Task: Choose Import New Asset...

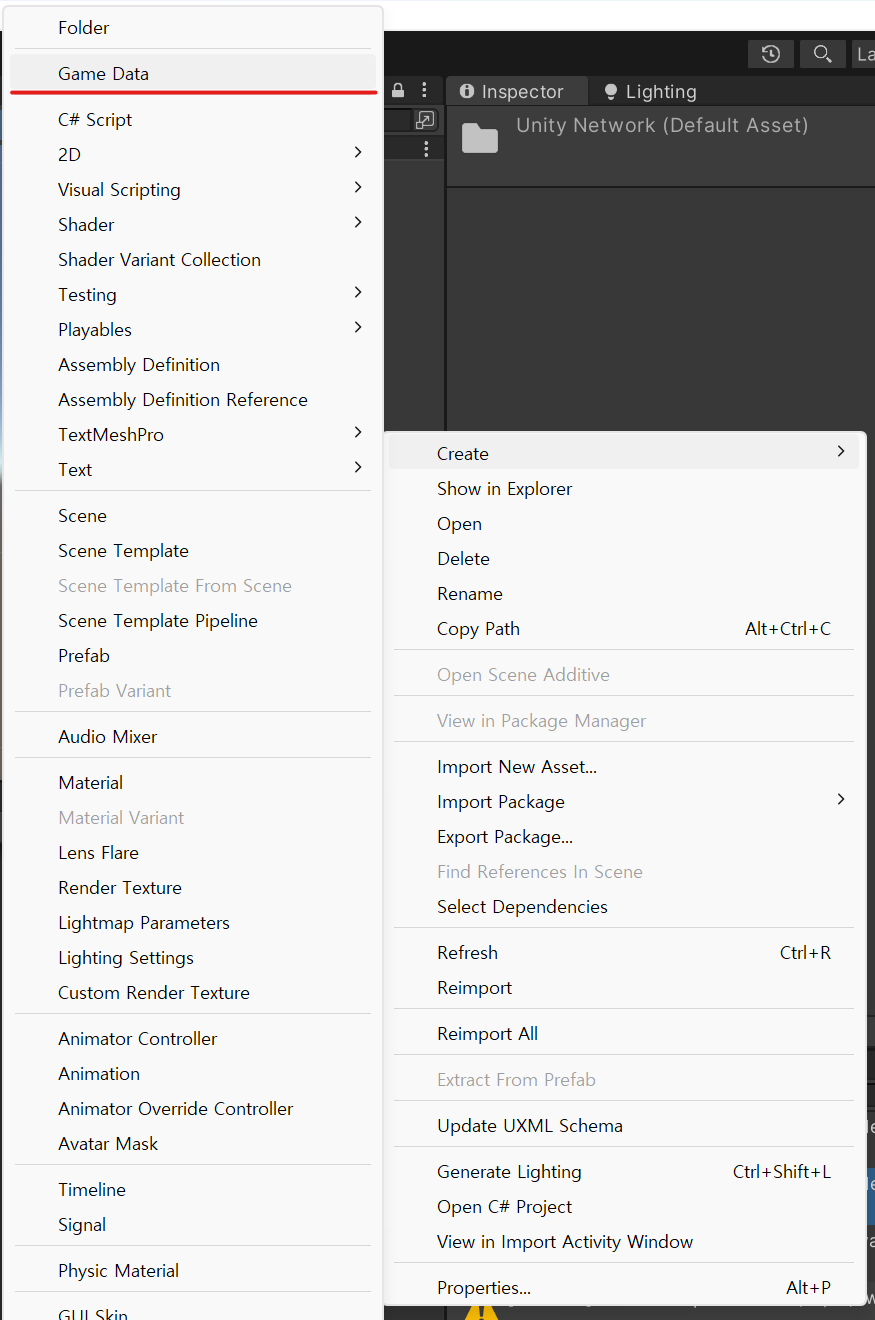Action: 623,767
